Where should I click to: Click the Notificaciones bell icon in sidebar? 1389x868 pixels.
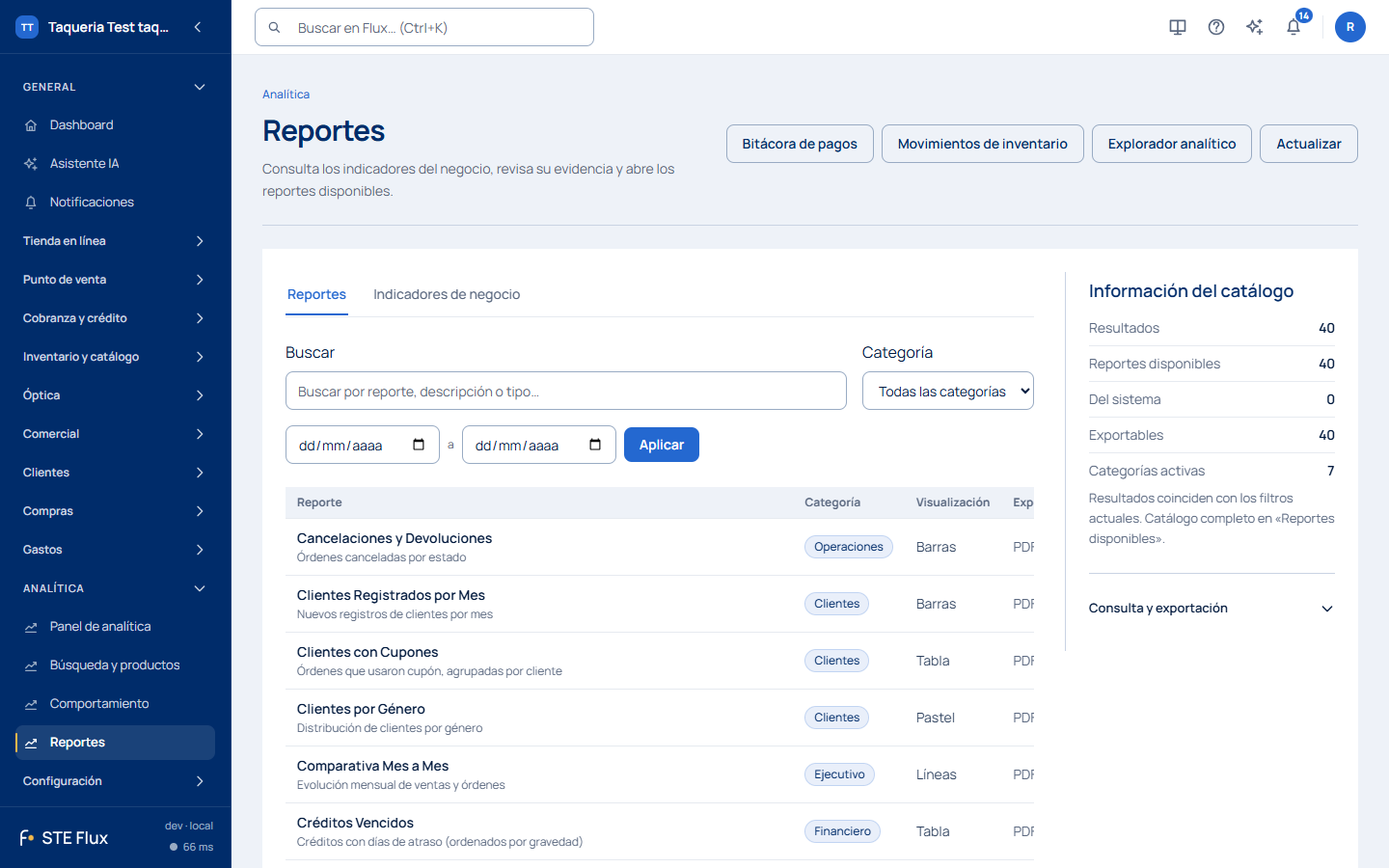31,203
